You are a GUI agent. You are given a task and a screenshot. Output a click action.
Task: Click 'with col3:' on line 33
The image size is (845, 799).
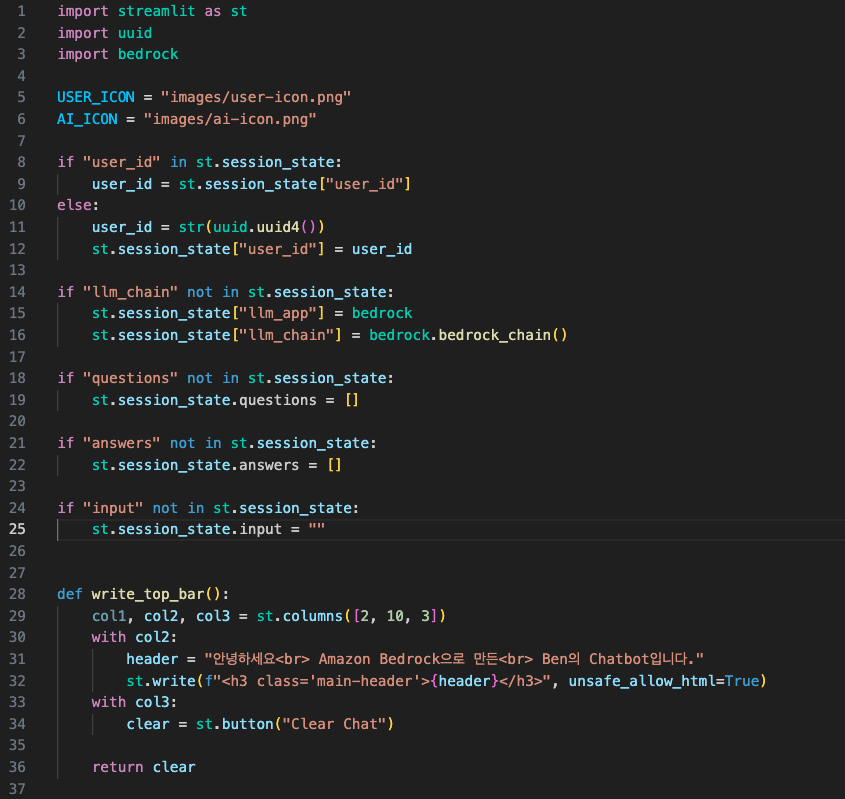point(134,702)
